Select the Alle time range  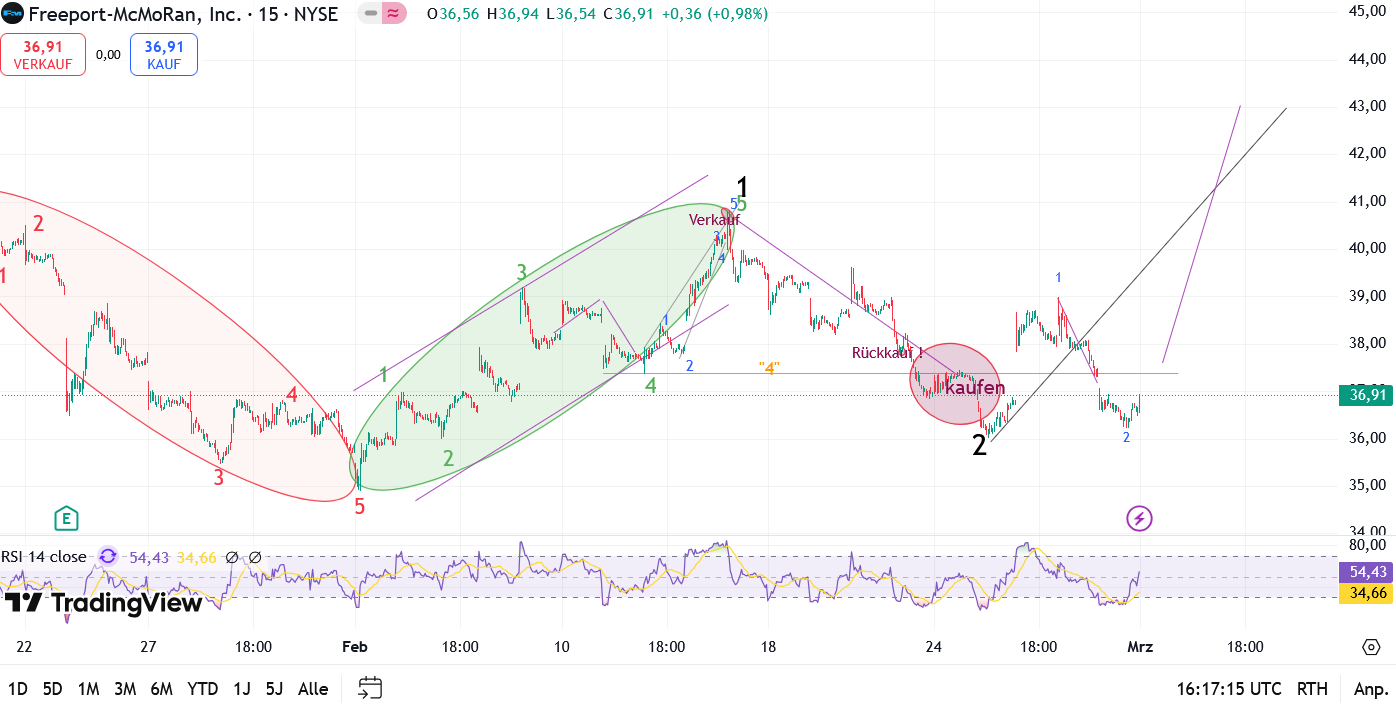point(313,689)
